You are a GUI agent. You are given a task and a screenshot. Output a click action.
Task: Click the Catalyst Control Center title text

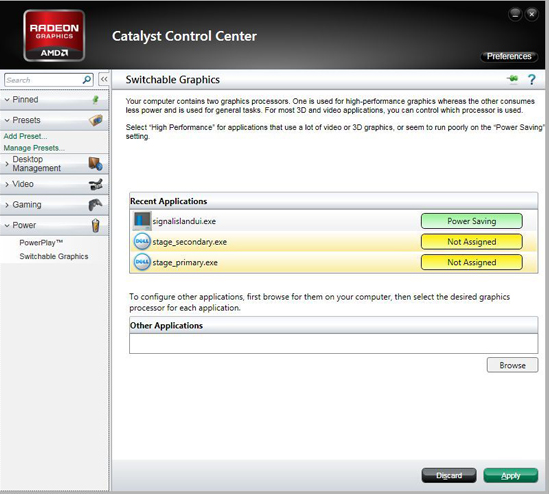(184, 36)
